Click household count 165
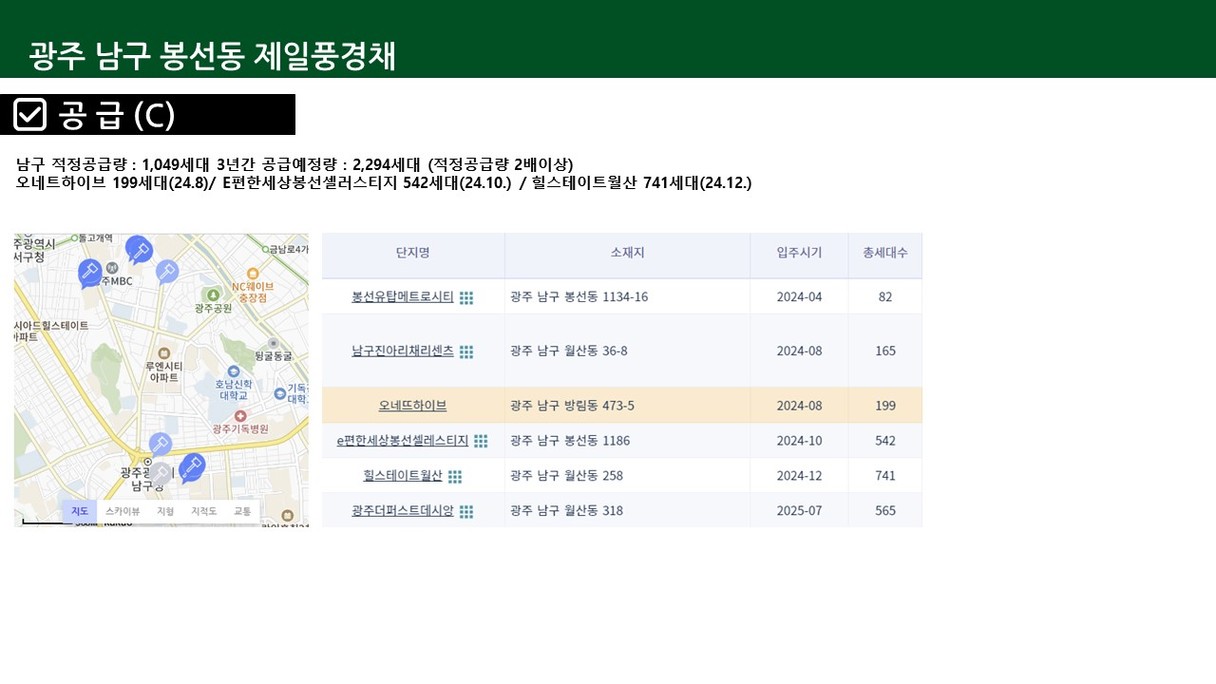The image size is (1216, 684). click(885, 351)
